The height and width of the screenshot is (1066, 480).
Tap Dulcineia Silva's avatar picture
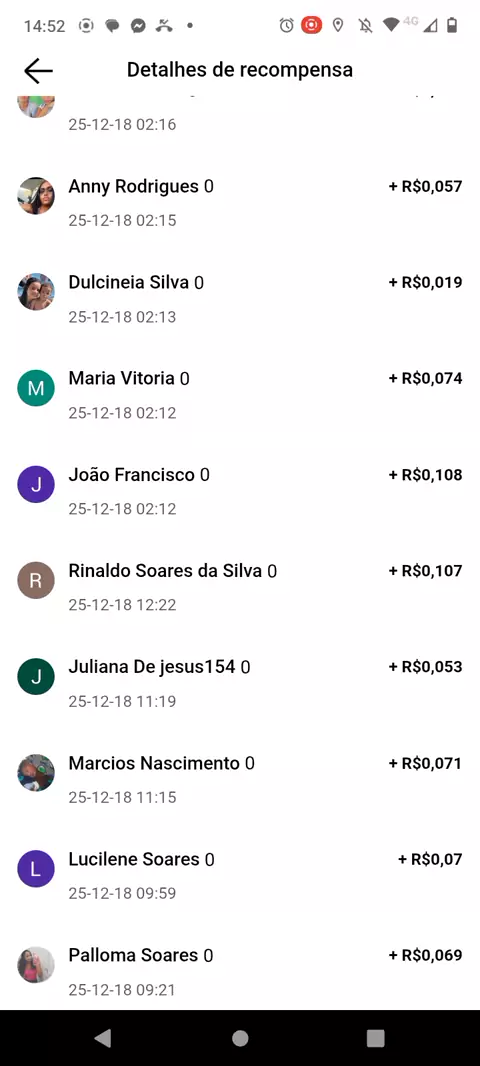point(35,292)
